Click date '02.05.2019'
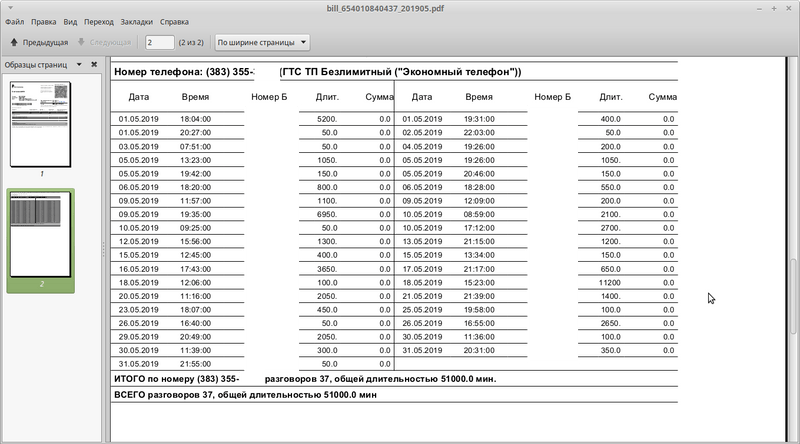800x444 pixels. pos(422,133)
